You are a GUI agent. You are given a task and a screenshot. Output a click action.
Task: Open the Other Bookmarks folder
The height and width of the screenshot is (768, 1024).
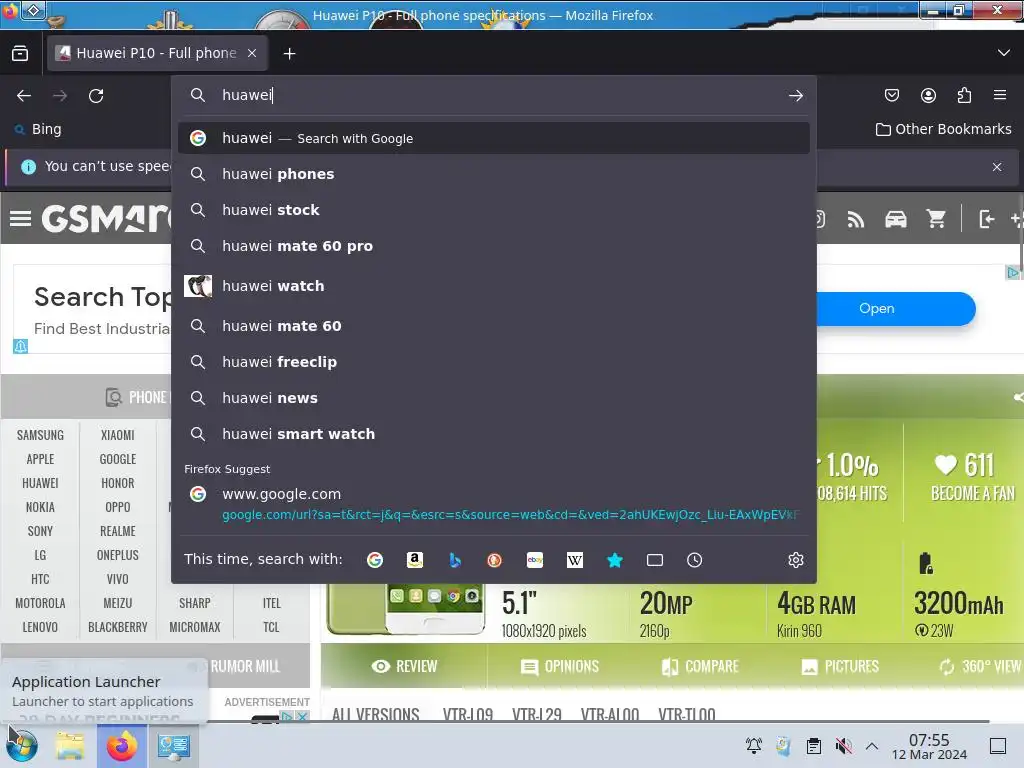point(944,129)
